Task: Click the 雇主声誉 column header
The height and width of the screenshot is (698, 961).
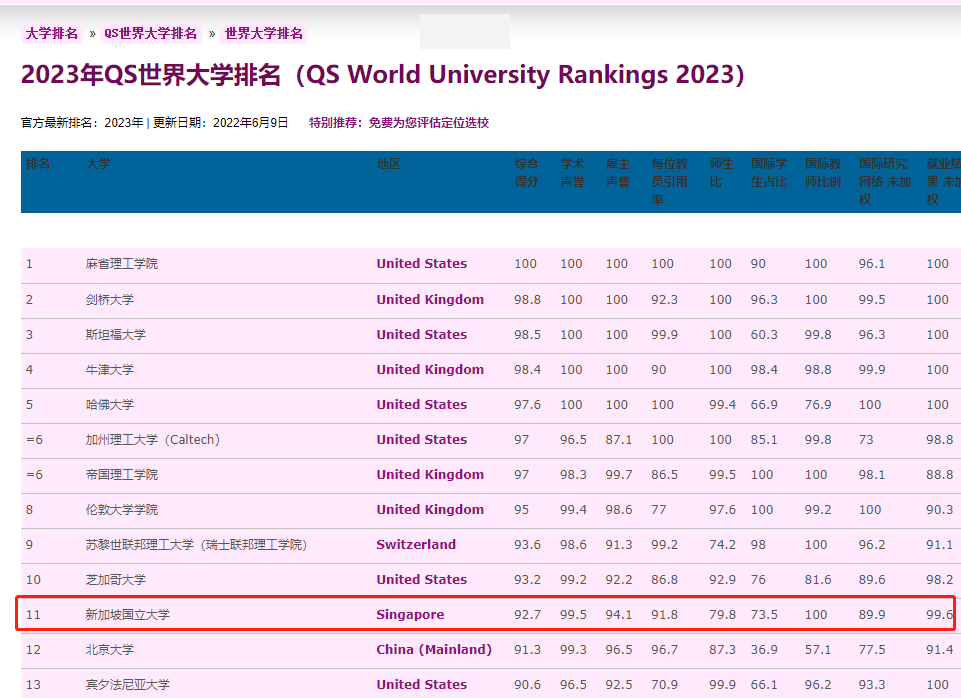Action: [618, 173]
